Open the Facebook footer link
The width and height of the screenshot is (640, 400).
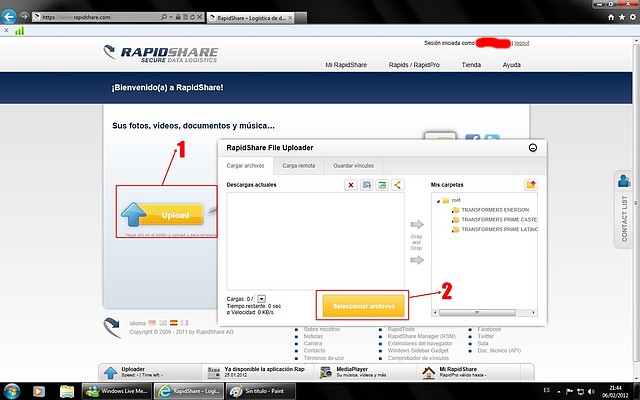[x=489, y=329]
